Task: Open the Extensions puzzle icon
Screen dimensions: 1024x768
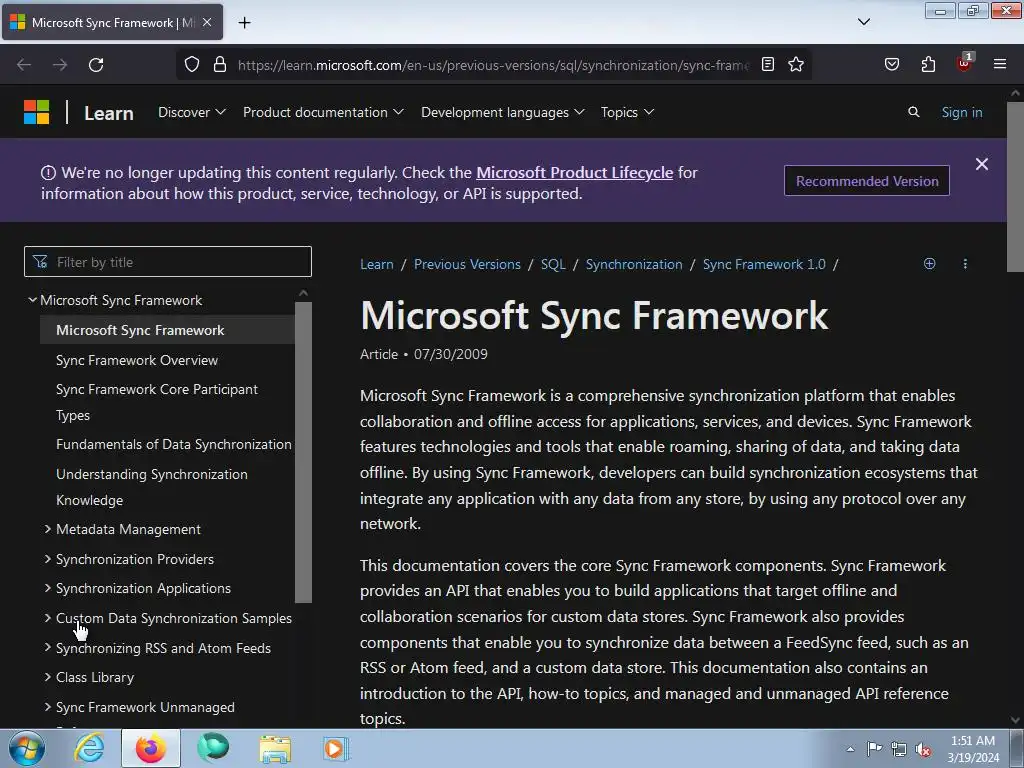Action: pyautogui.click(x=928, y=65)
